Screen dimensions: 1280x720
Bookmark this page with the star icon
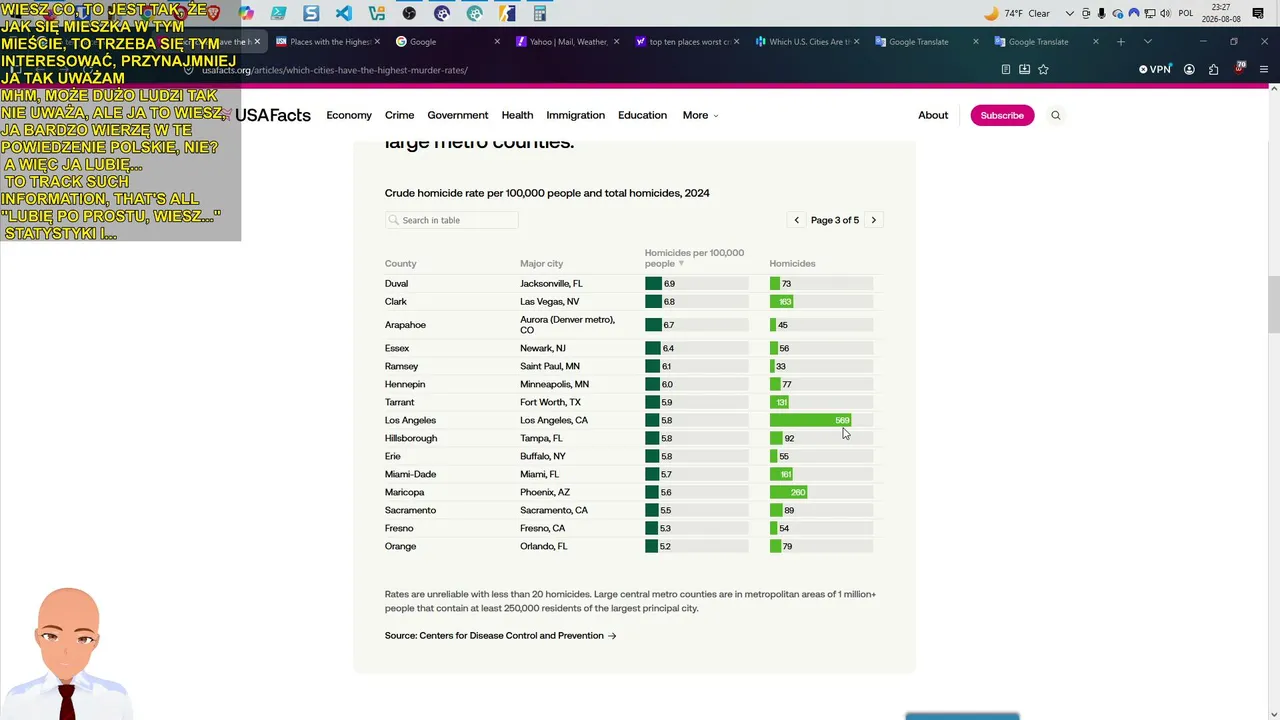tap(1043, 69)
